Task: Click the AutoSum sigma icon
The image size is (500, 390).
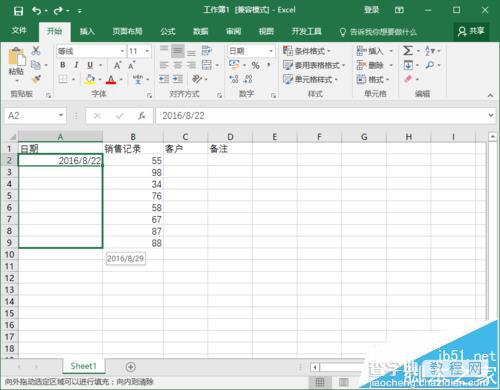Action: click(408, 51)
